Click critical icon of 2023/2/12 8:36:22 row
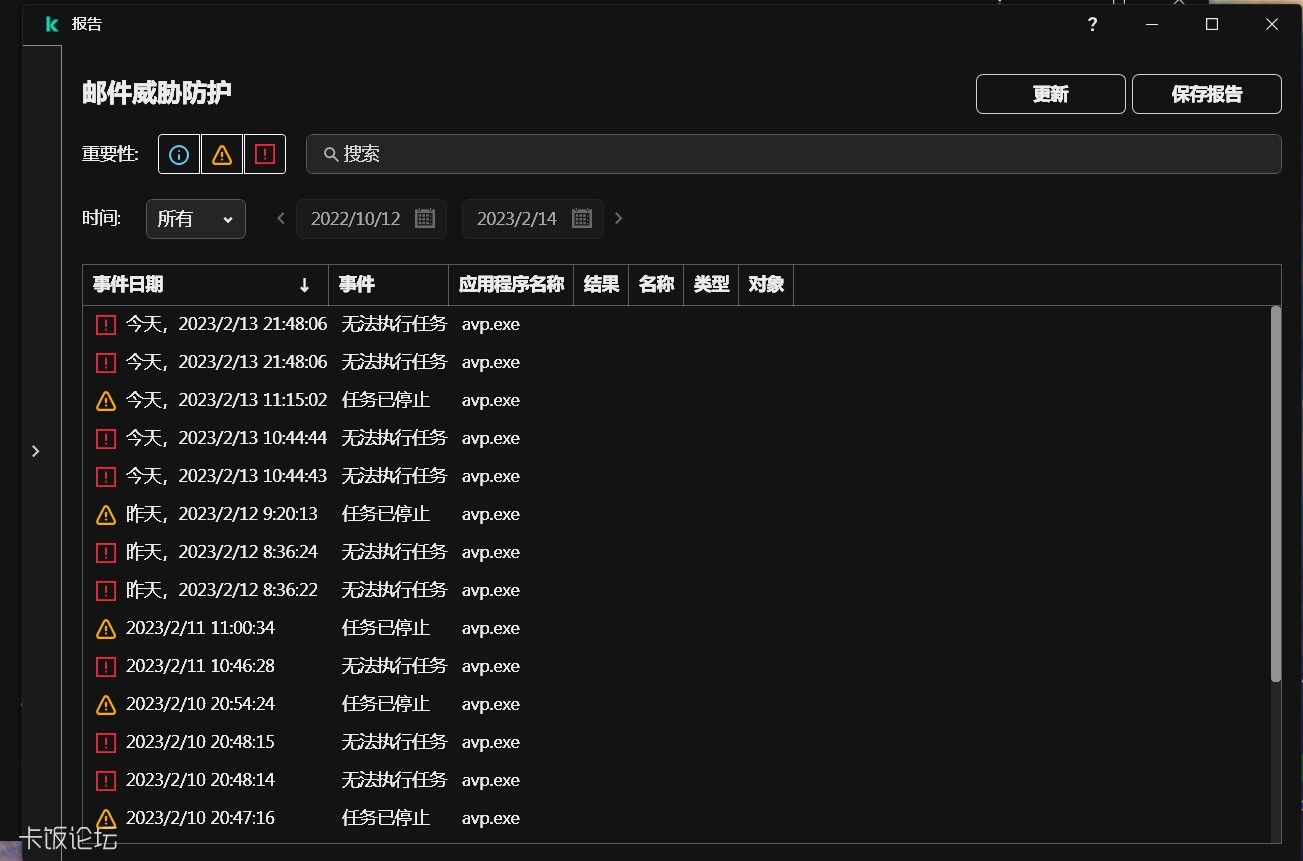This screenshot has width=1303, height=861. [x=106, y=590]
